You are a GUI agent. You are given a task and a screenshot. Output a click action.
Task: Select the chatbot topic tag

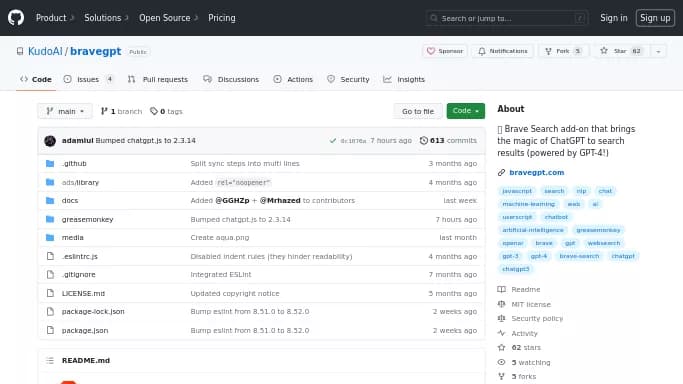click(556, 217)
